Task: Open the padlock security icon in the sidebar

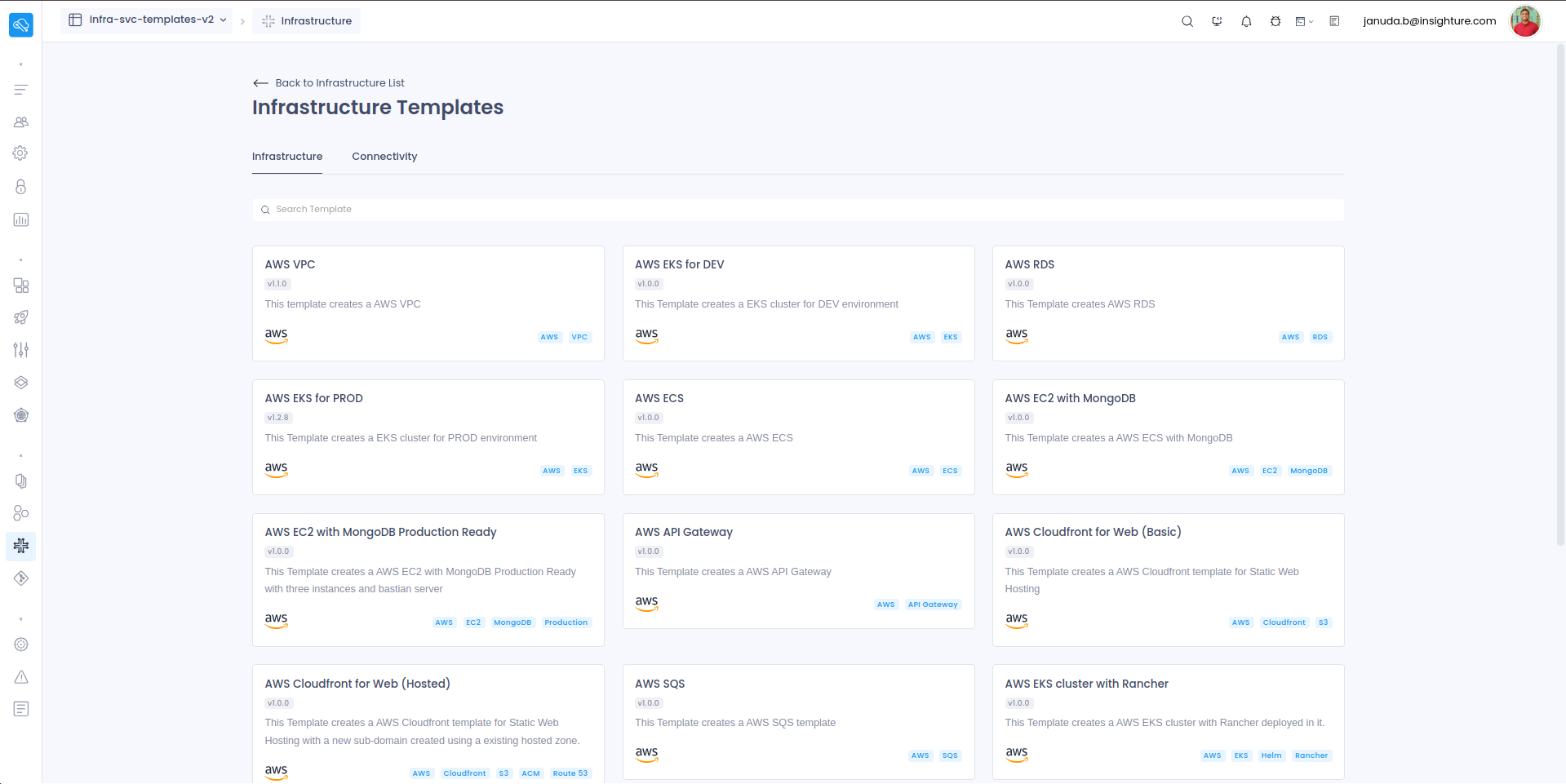Action: 21,187
